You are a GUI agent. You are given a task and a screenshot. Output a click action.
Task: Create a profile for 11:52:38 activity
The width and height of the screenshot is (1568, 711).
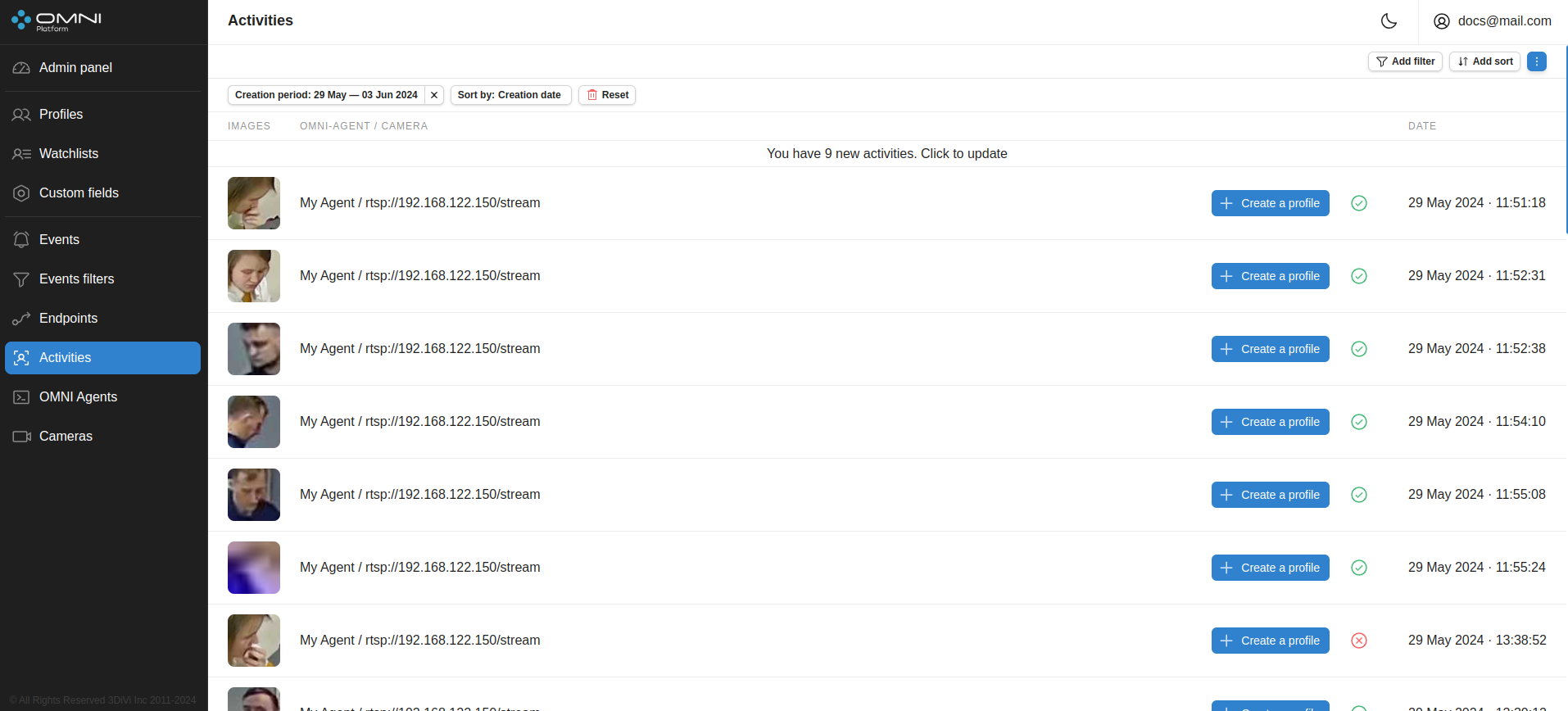point(1270,349)
